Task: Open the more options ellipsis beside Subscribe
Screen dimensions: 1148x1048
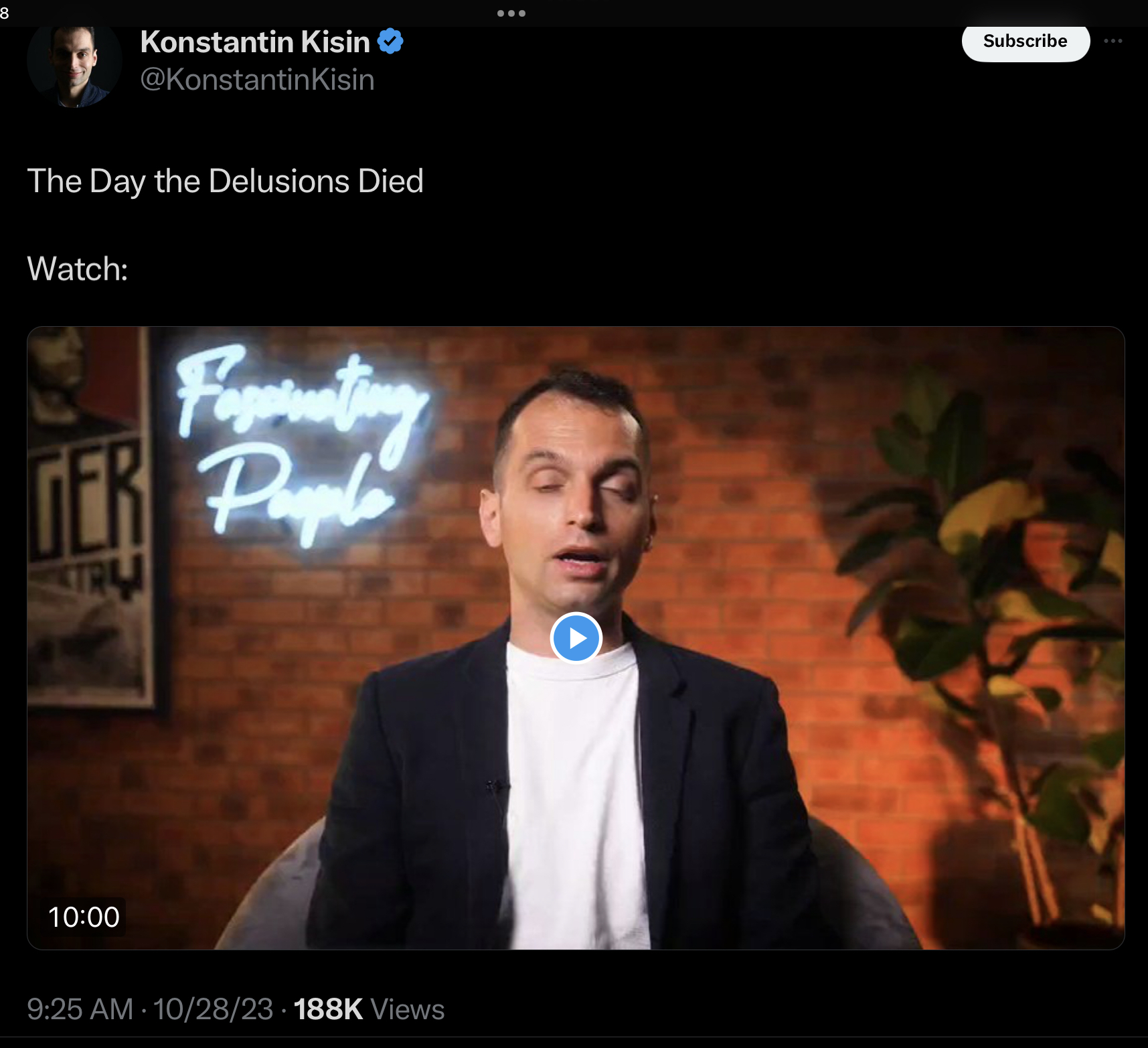Action: pos(1113,41)
